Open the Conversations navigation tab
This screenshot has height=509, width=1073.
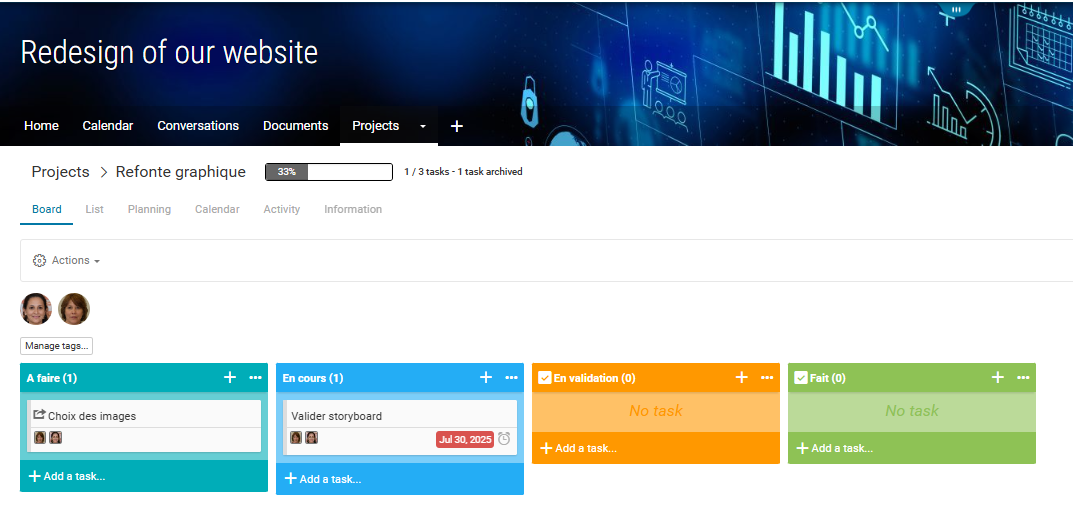(x=198, y=126)
